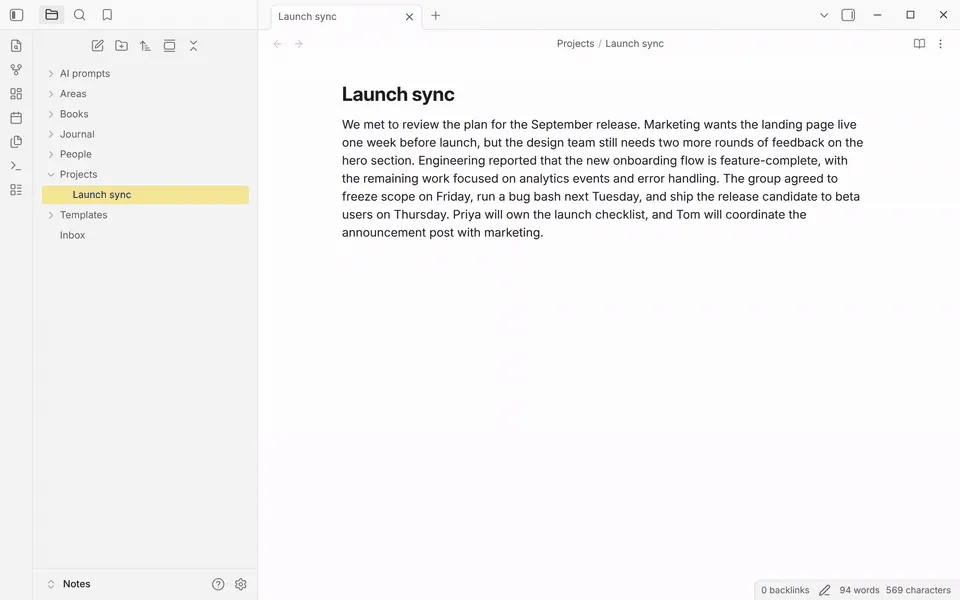Navigate back

point(278,44)
